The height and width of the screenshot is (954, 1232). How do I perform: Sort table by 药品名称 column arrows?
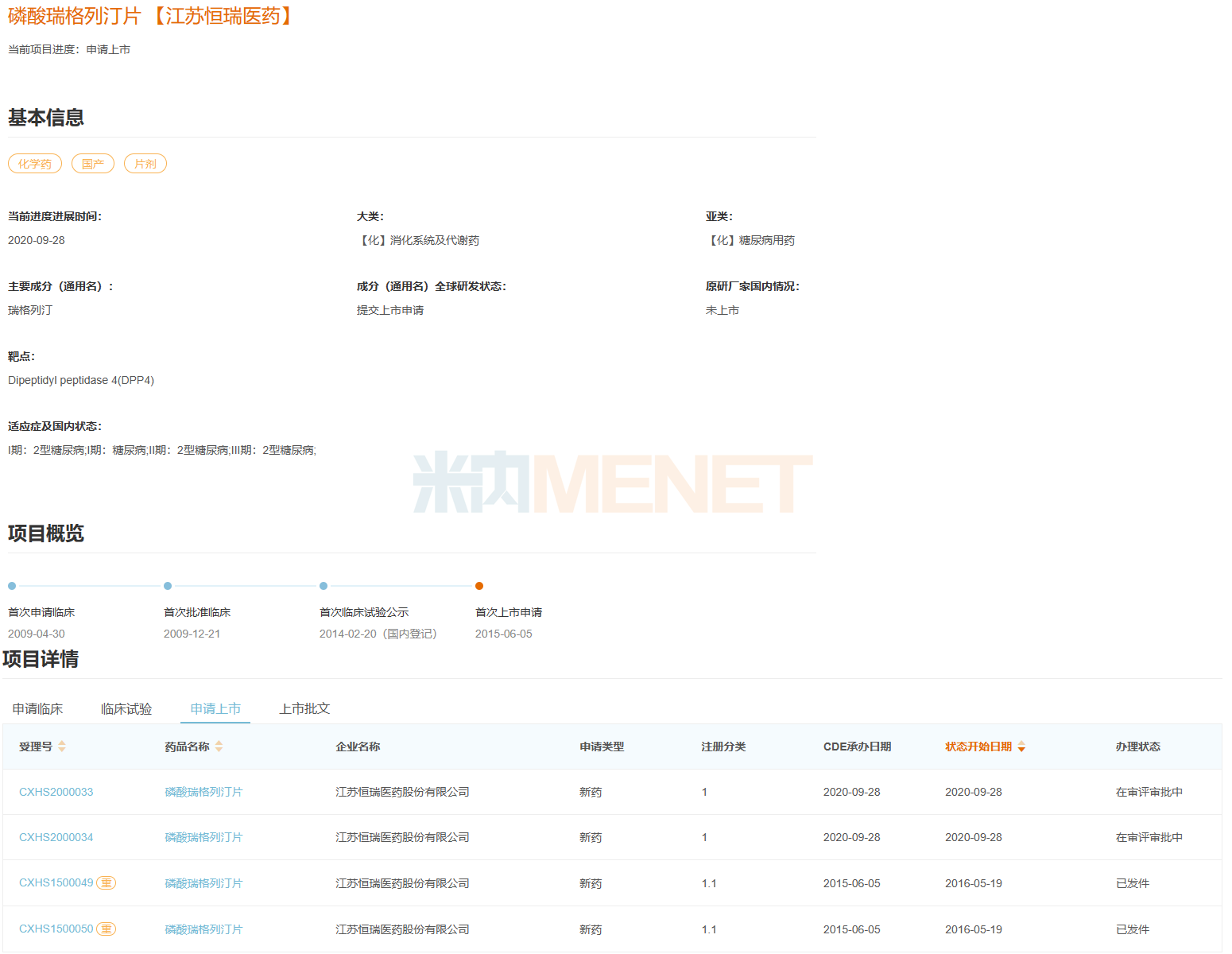click(219, 747)
